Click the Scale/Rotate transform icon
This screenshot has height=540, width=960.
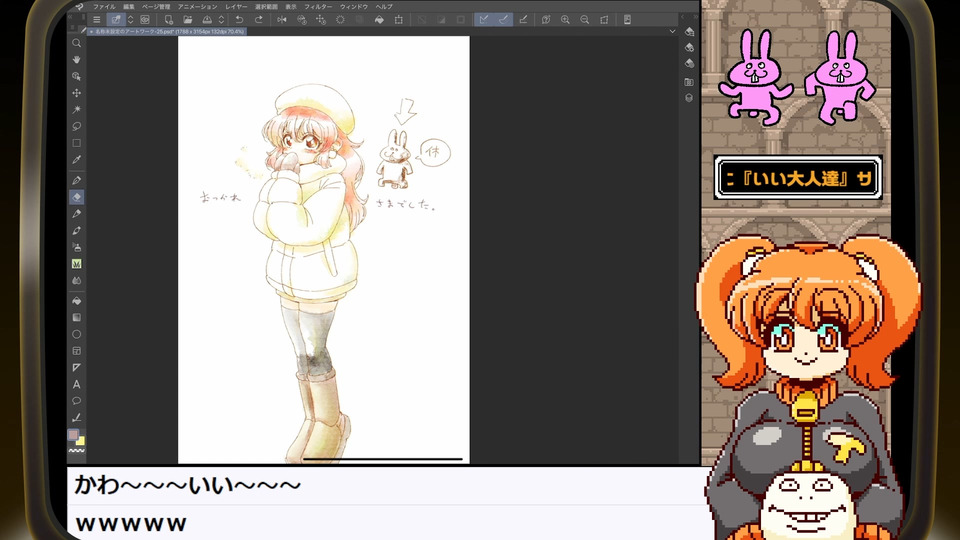pyautogui.click(x=399, y=20)
